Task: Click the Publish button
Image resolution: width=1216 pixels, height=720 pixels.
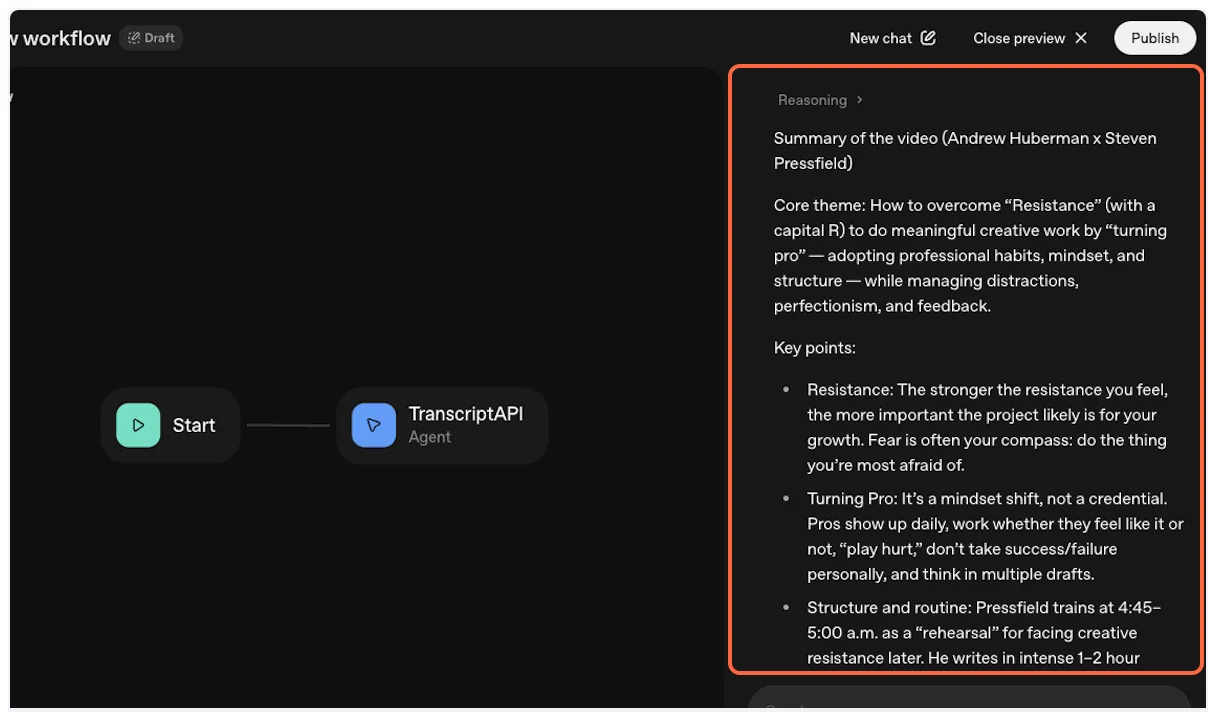Action: pos(1154,37)
